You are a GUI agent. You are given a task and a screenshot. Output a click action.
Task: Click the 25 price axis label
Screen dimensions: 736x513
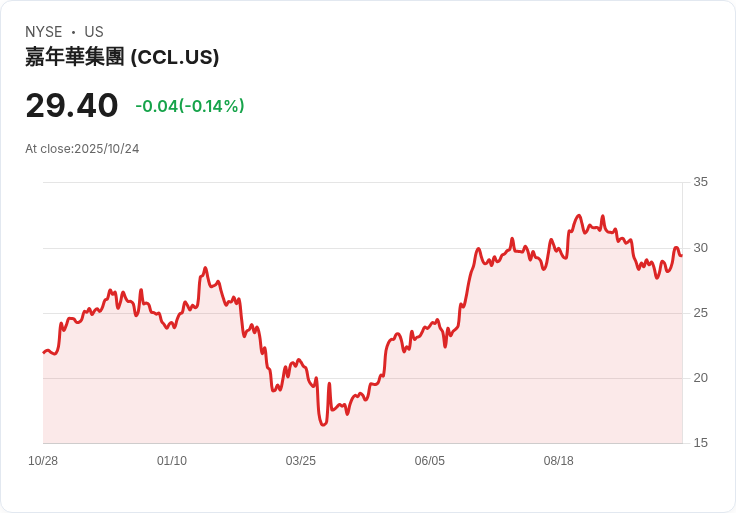[700, 313]
